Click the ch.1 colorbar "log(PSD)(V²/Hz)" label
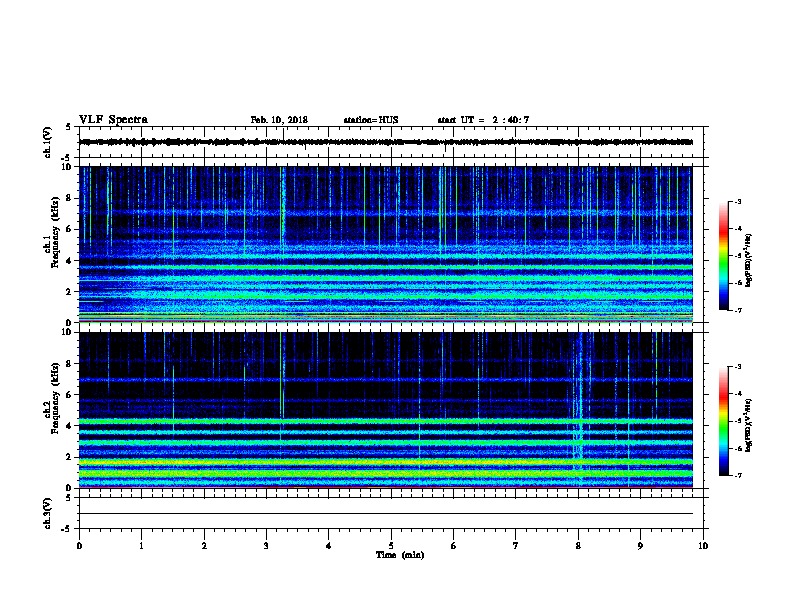792x612 pixels. pos(749,260)
